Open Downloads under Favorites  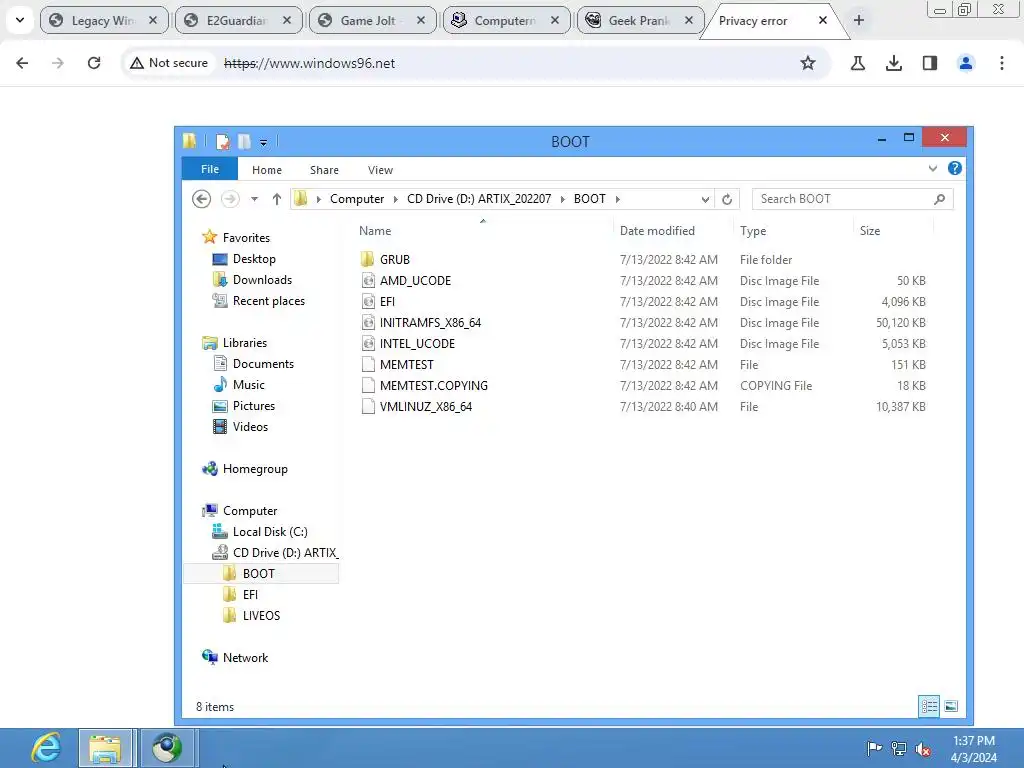262,280
